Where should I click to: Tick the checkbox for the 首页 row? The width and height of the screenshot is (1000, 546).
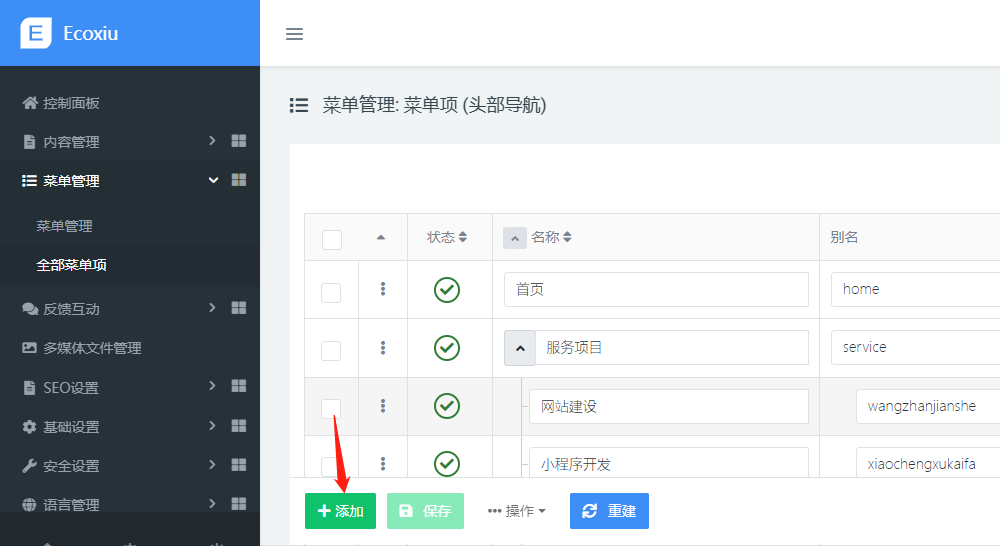tap(331, 292)
